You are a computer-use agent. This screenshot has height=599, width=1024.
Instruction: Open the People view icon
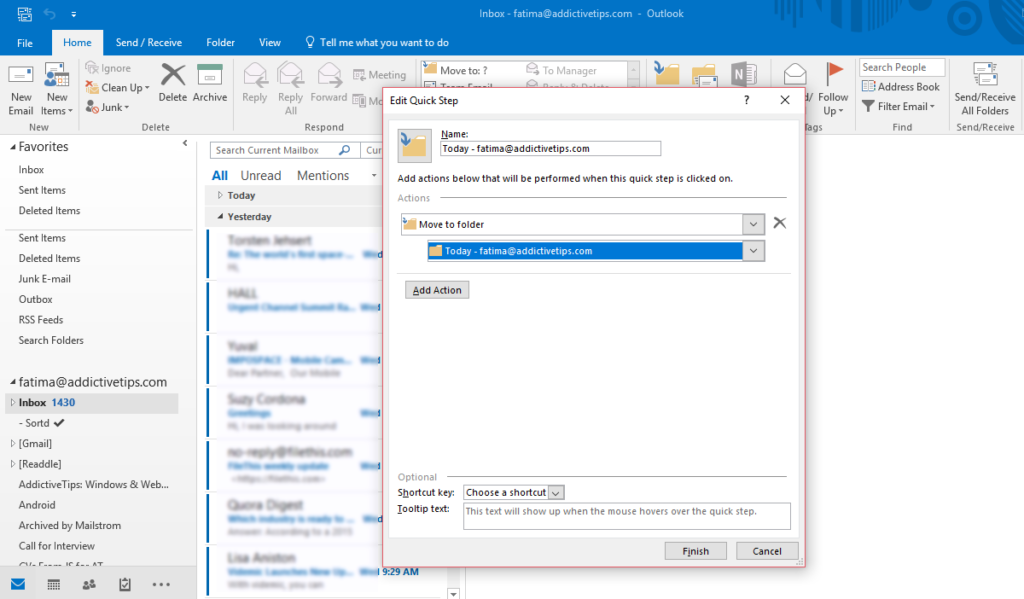click(x=88, y=583)
